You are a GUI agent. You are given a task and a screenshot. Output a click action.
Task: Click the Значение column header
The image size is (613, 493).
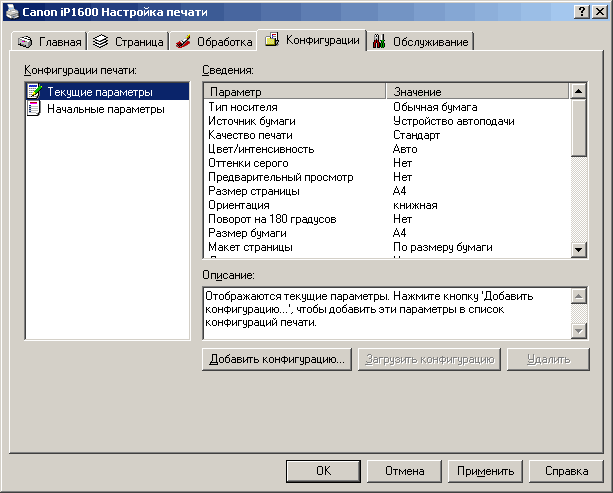pyautogui.click(x=477, y=91)
